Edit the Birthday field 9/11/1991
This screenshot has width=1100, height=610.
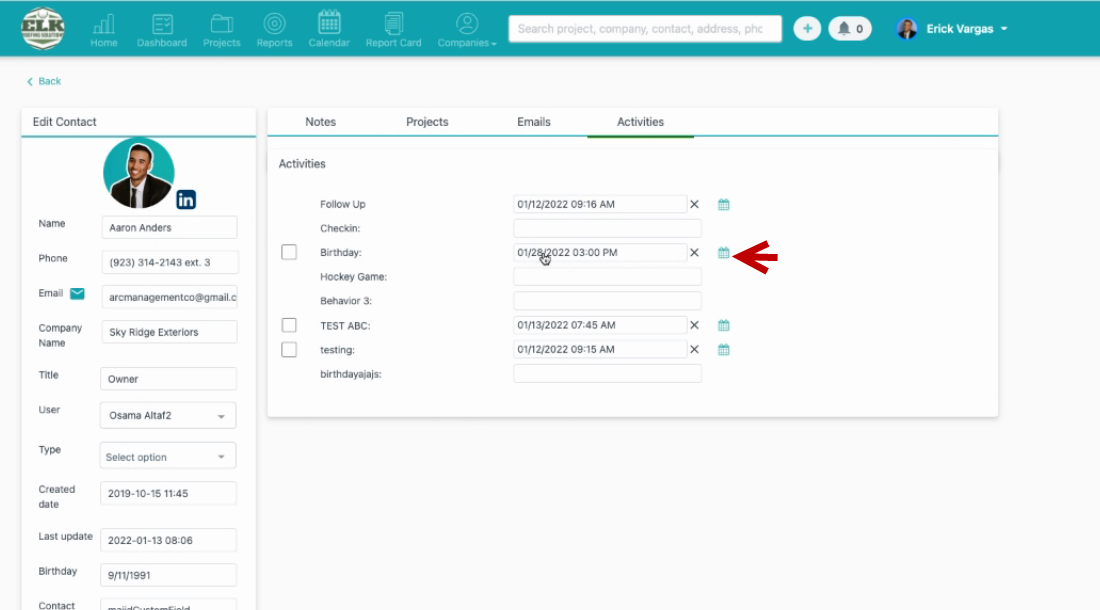click(168, 575)
